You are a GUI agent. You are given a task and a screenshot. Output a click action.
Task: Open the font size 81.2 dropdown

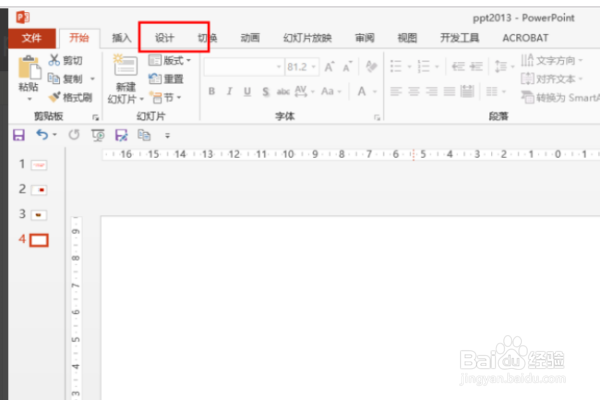click(314, 67)
